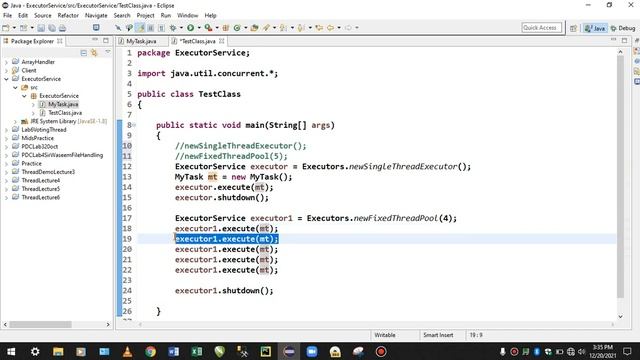Image resolution: width=640 pixels, height=360 pixels.
Task: Open the Project menu
Action: [x=145, y=16]
